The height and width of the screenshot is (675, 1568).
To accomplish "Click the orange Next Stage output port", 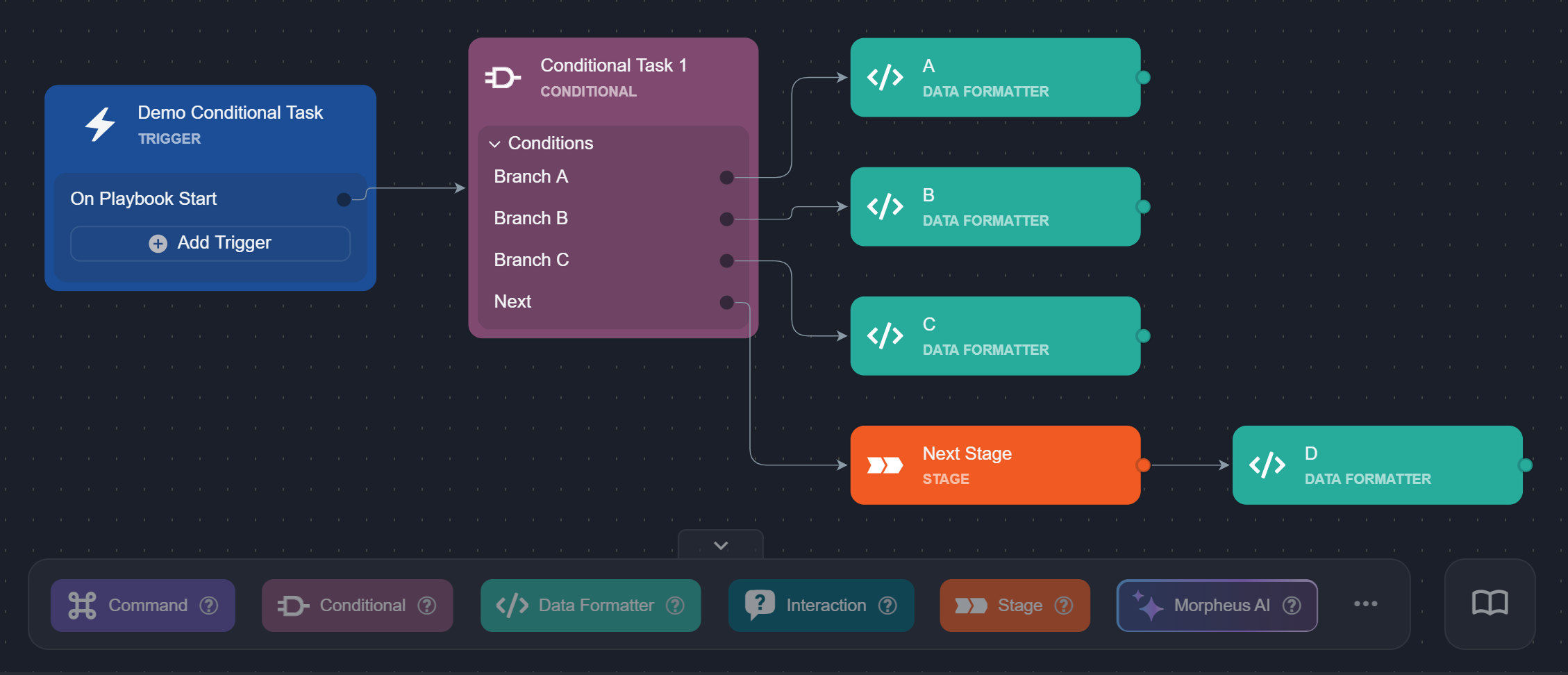I will pyautogui.click(x=1143, y=465).
